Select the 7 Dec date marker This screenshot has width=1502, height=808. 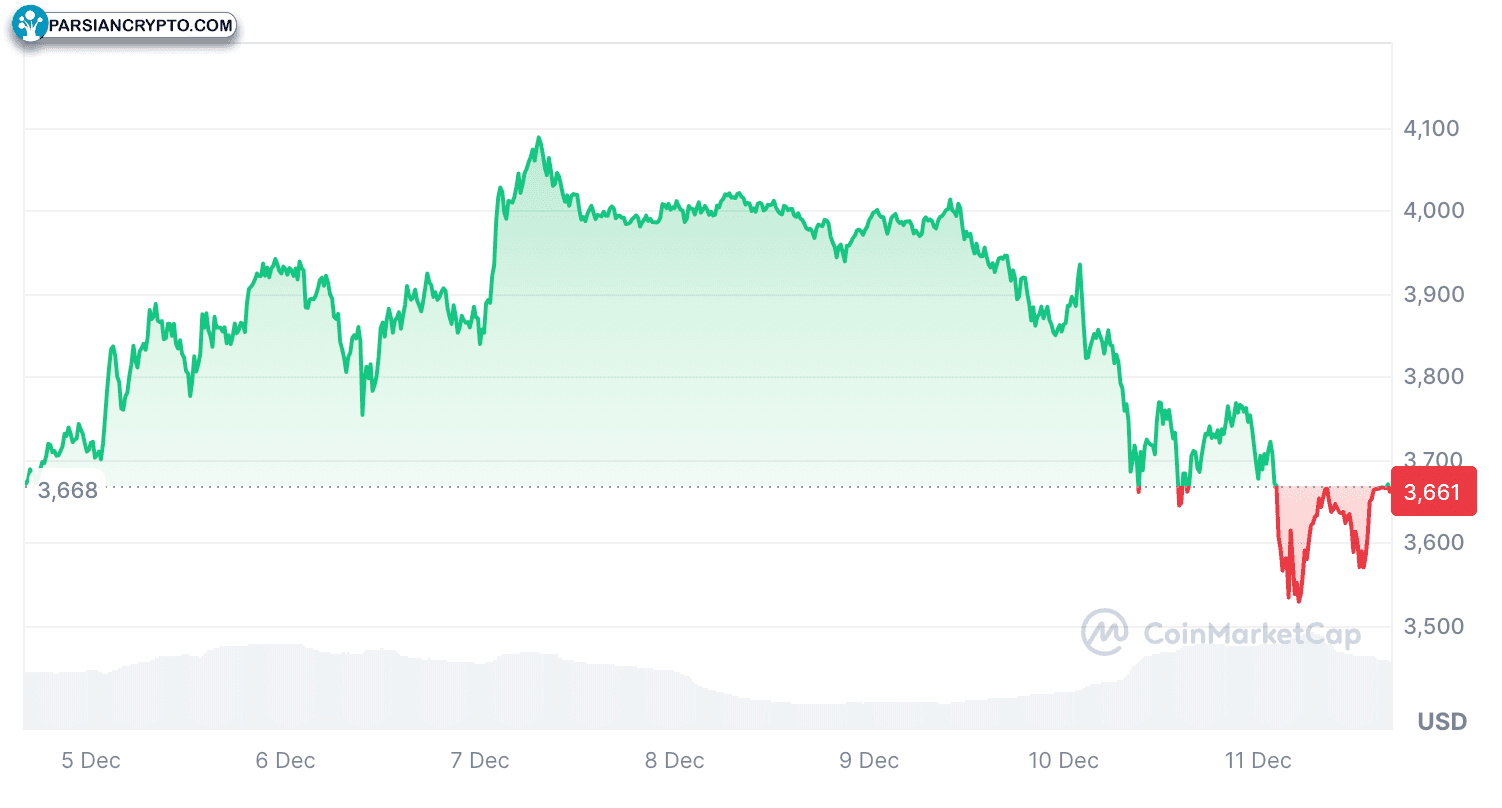480,761
